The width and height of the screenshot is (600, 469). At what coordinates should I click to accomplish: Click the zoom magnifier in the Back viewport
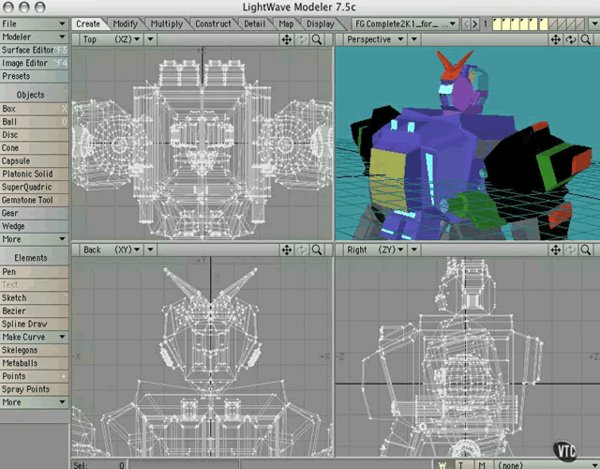point(317,250)
